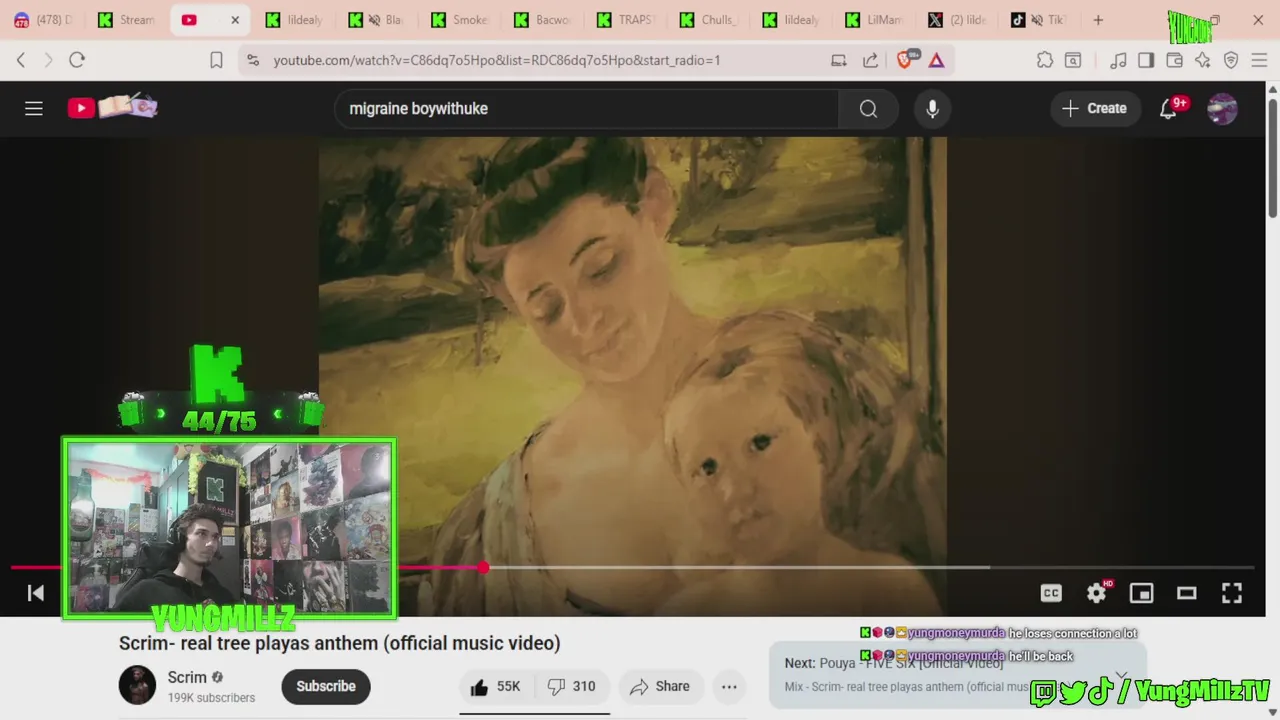The width and height of the screenshot is (1280, 720).
Task: Open Leo AI sparkle icon
Action: pos(1202,60)
